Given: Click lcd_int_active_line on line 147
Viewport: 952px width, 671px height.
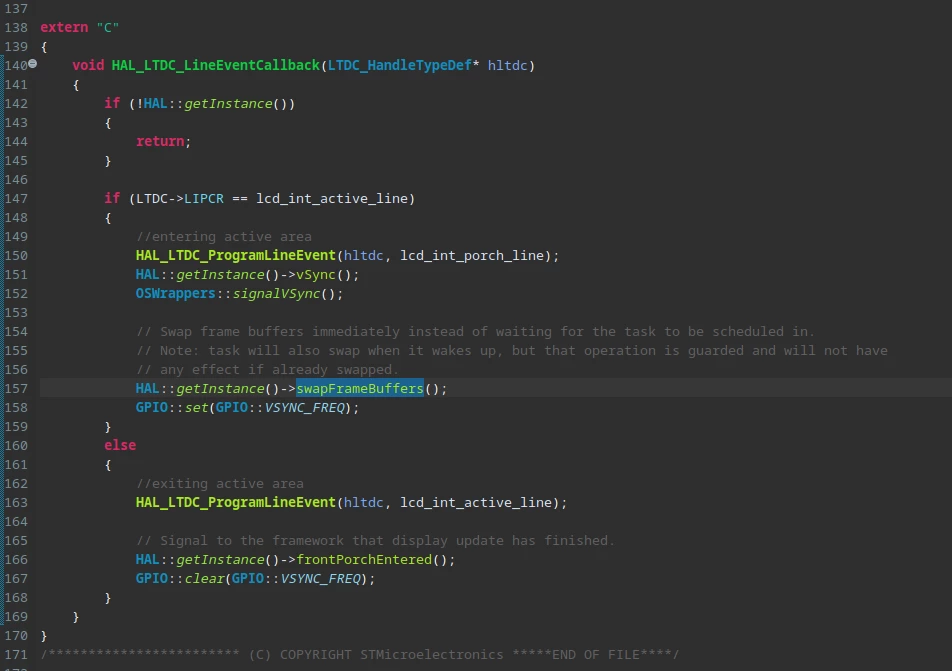Looking at the screenshot, I should [x=332, y=199].
